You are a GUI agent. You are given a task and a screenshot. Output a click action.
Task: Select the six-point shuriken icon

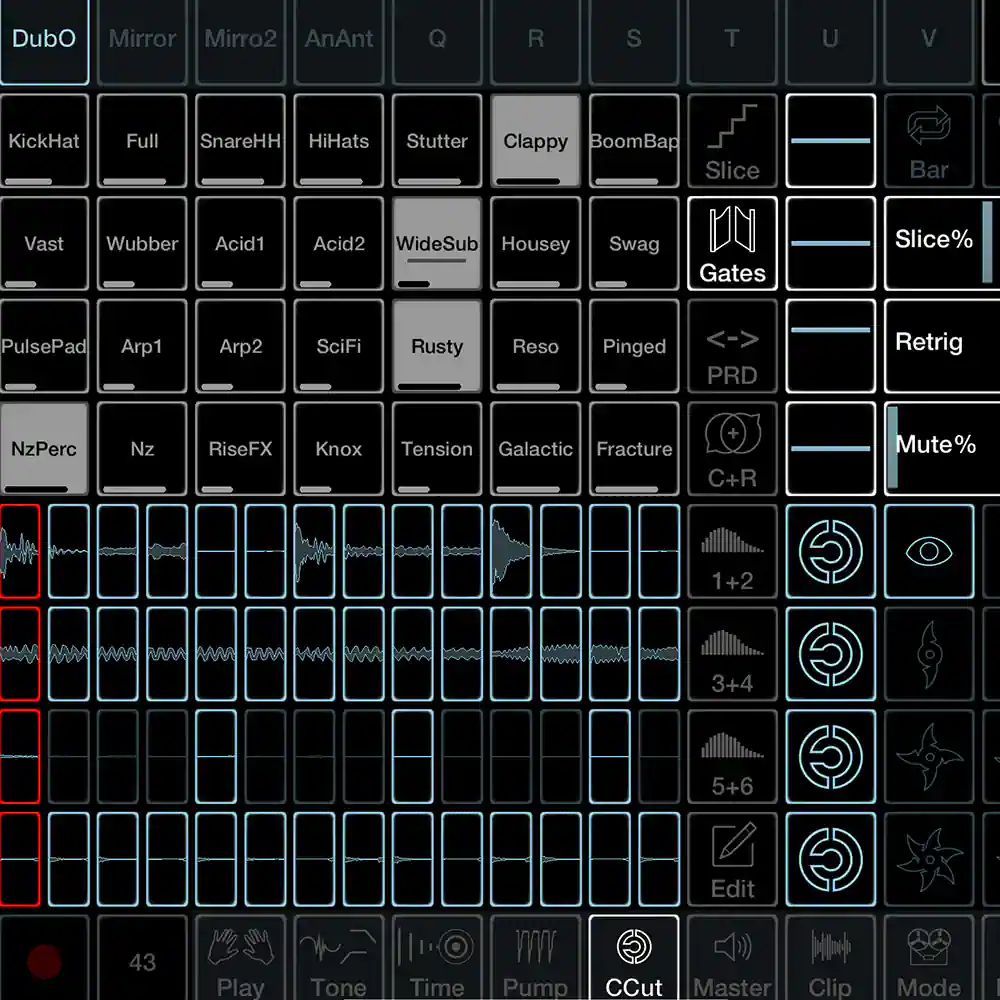929,860
